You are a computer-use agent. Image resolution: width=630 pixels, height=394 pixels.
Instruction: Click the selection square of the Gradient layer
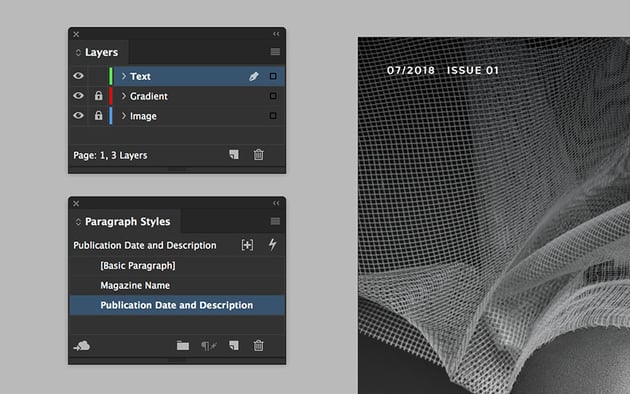point(273,96)
